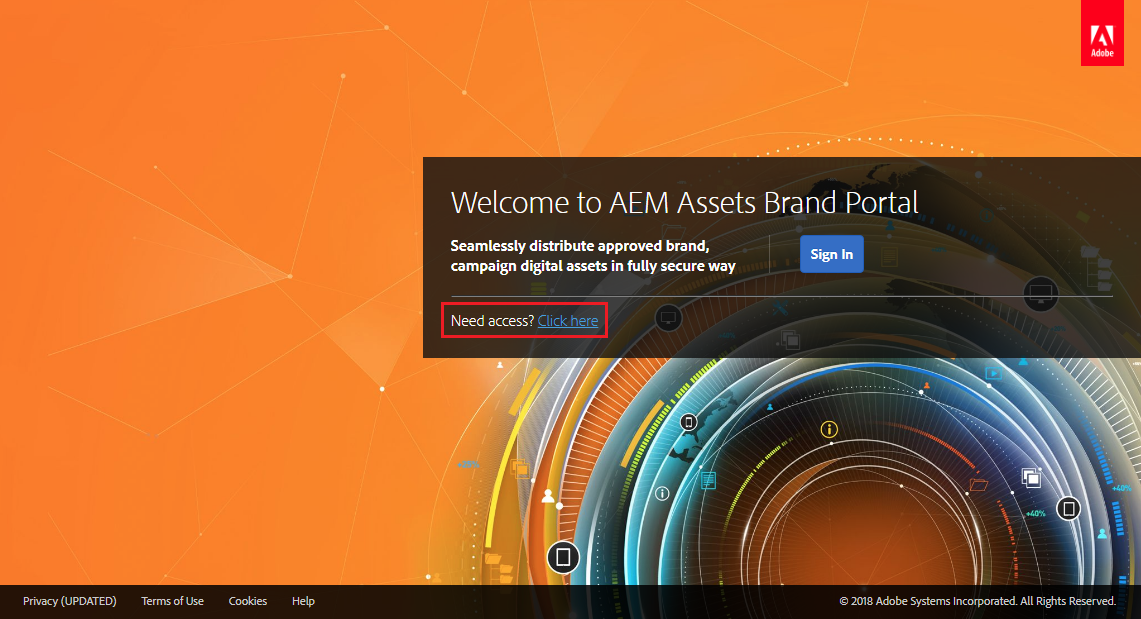Open the Cookies footer link

tap(247, 601)
